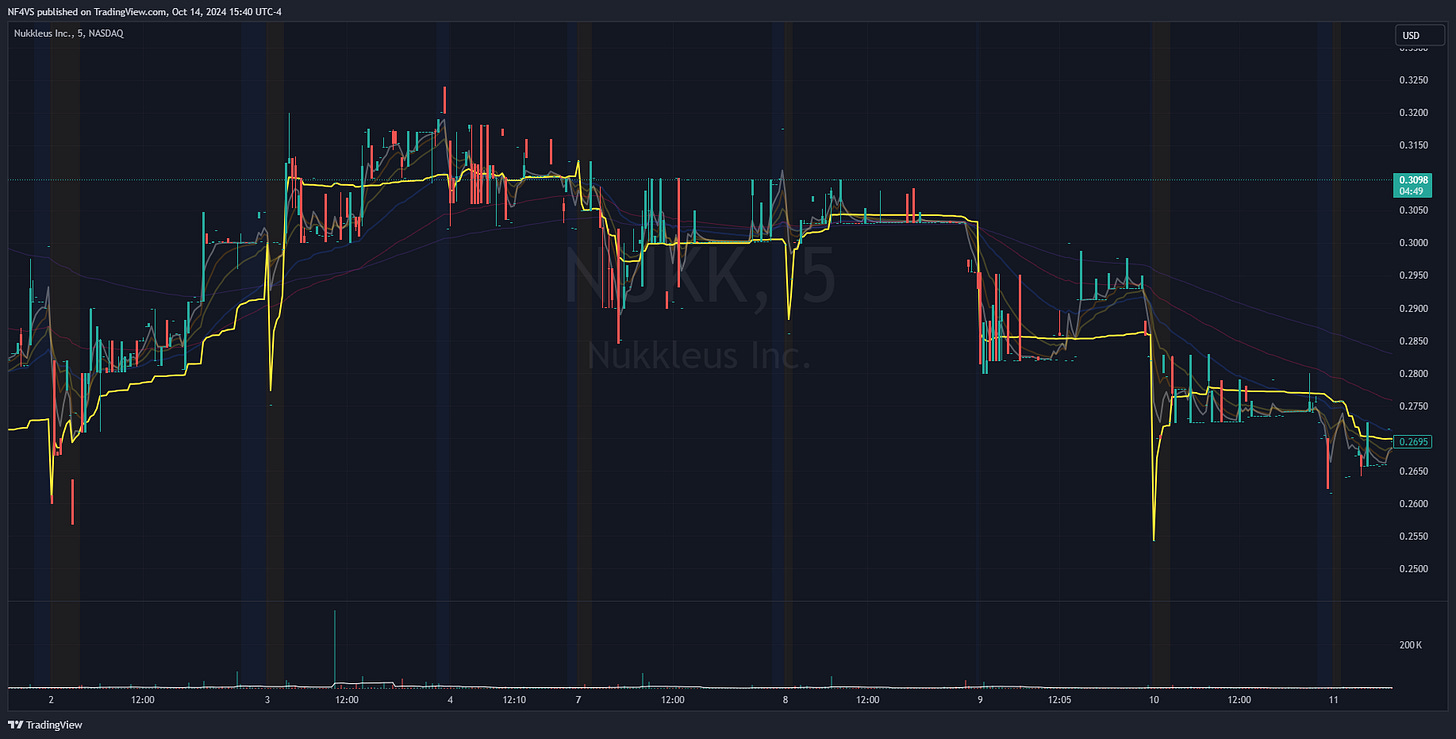Click the 0.3000 price axis label

[x=1414, y=243]
